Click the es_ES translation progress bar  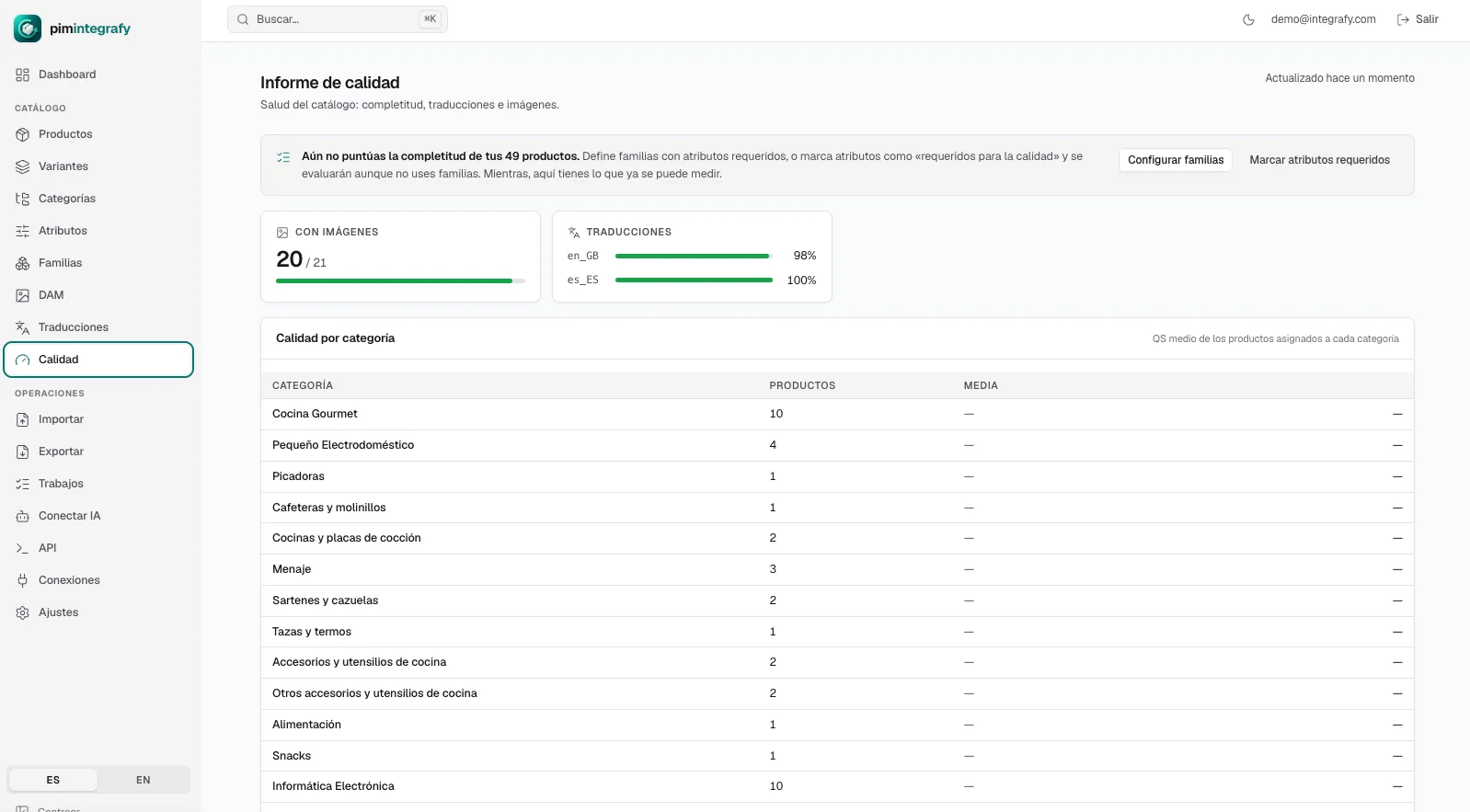694,280
